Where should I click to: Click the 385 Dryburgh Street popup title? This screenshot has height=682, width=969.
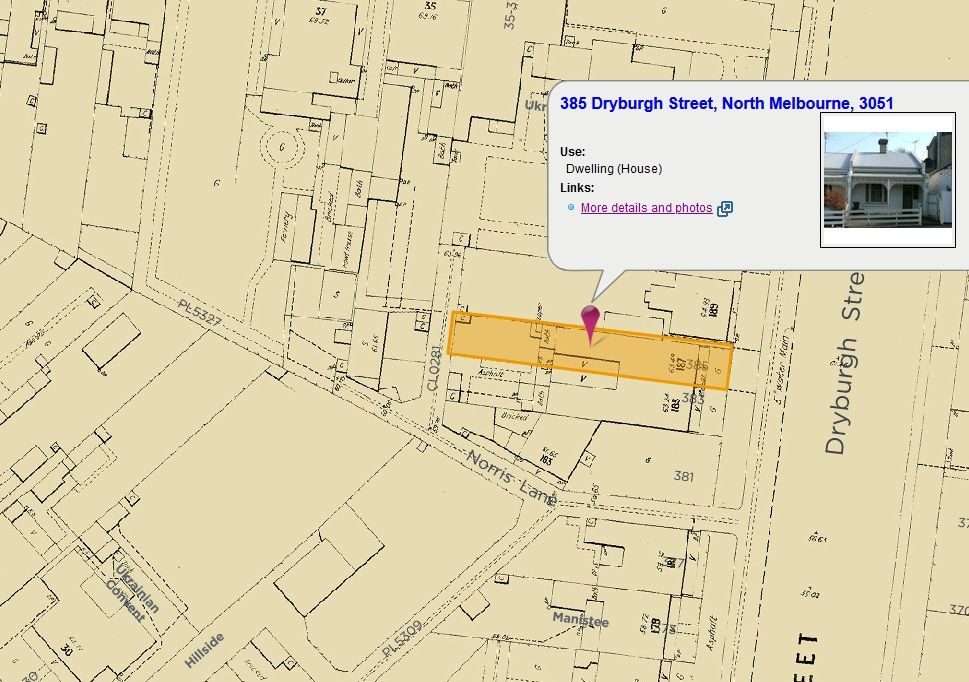pyautogui.click(x=726, y=103)
